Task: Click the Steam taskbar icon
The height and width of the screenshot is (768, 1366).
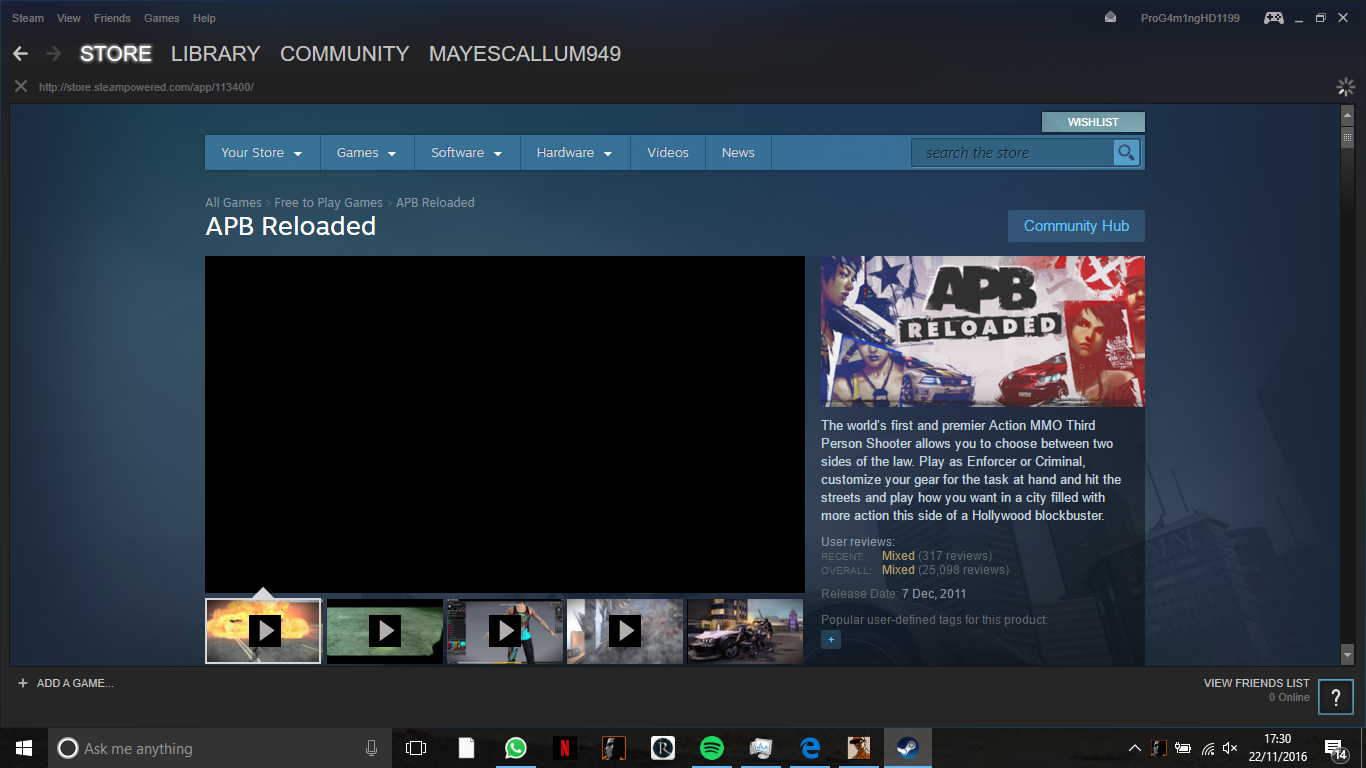Action: click(908, 748)
